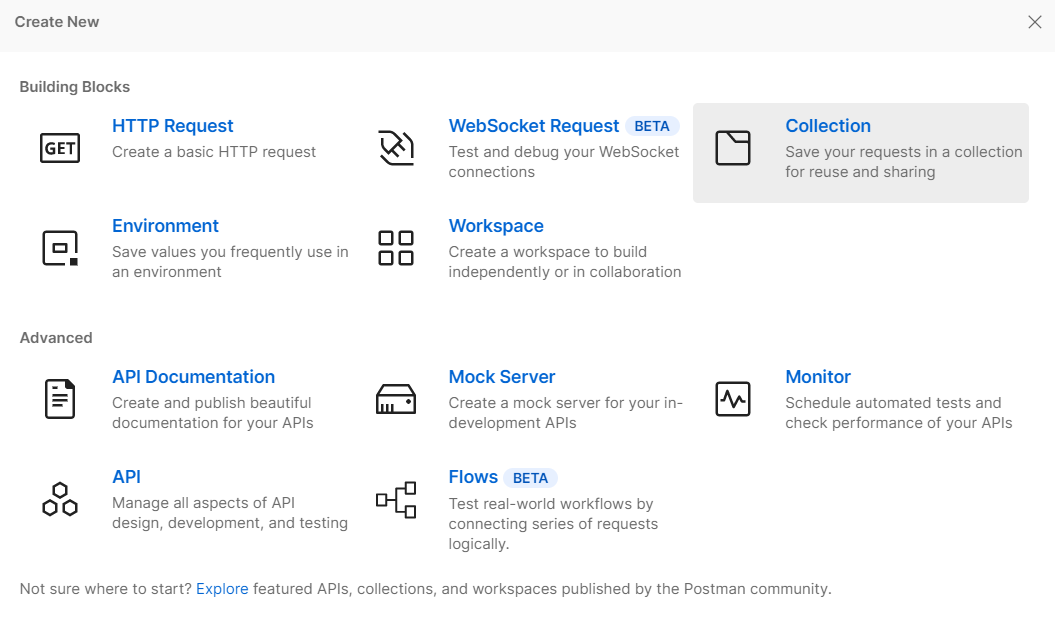This screenshot has height=632, width=1055.
Task: Open the HTTP Request title link
Action: 172,126
